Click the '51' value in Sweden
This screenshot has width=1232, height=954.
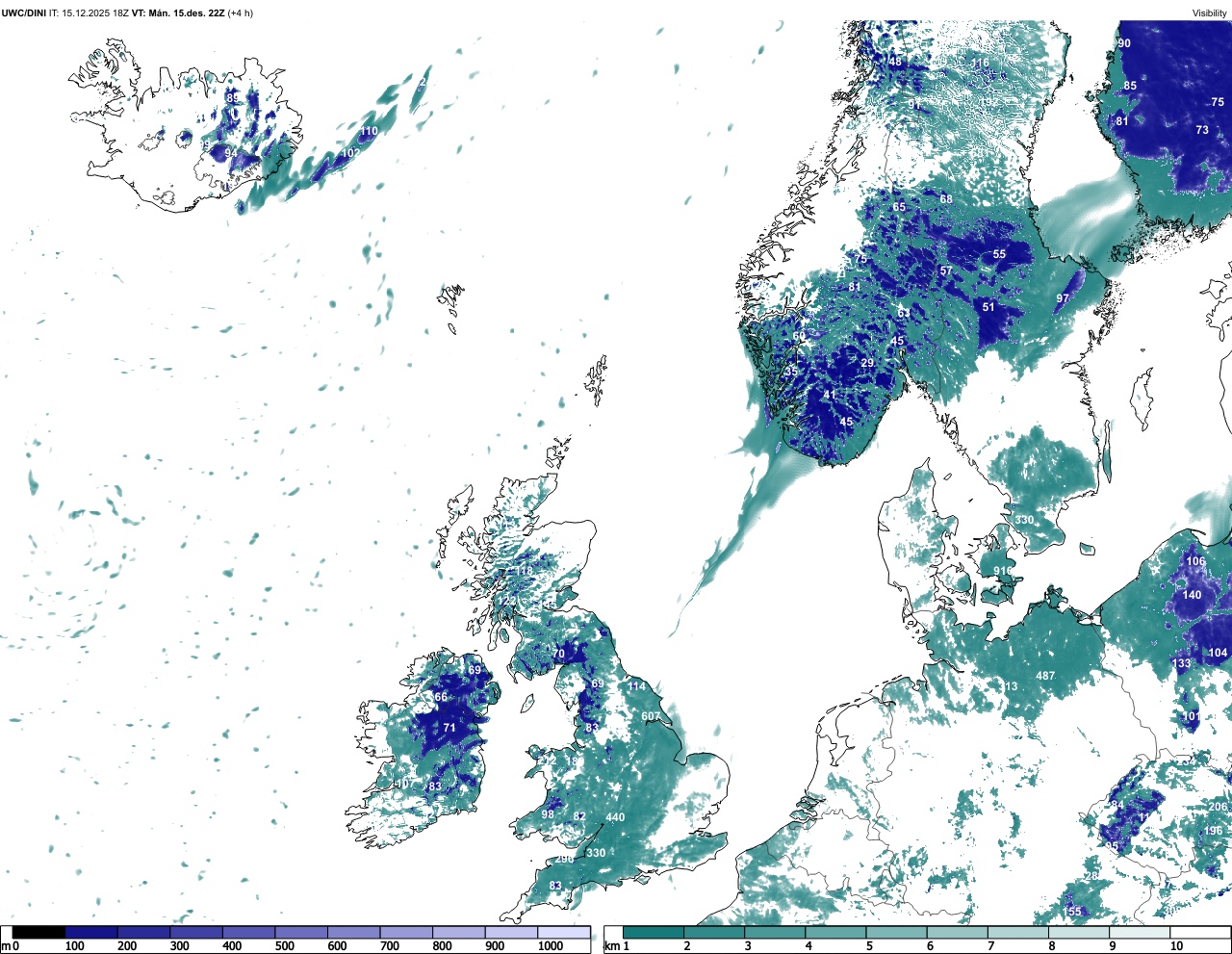coord(988,307)
